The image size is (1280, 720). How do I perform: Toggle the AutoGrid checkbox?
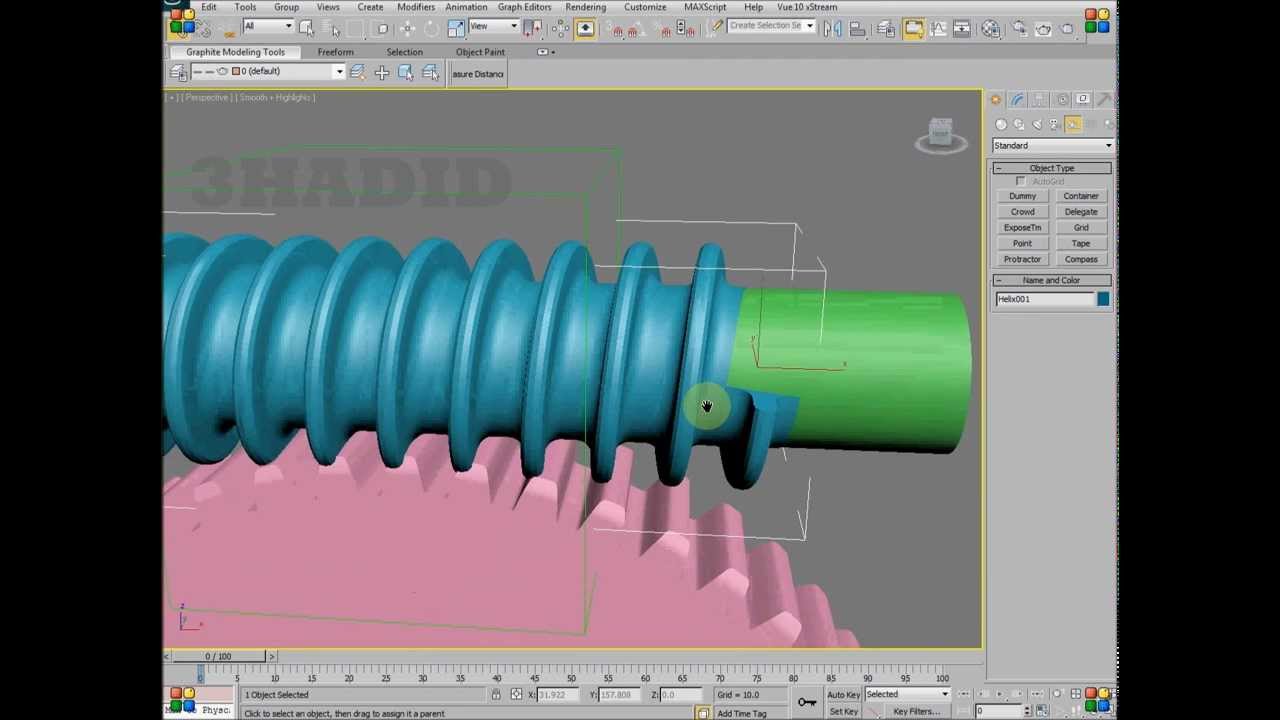[1020, 181]
